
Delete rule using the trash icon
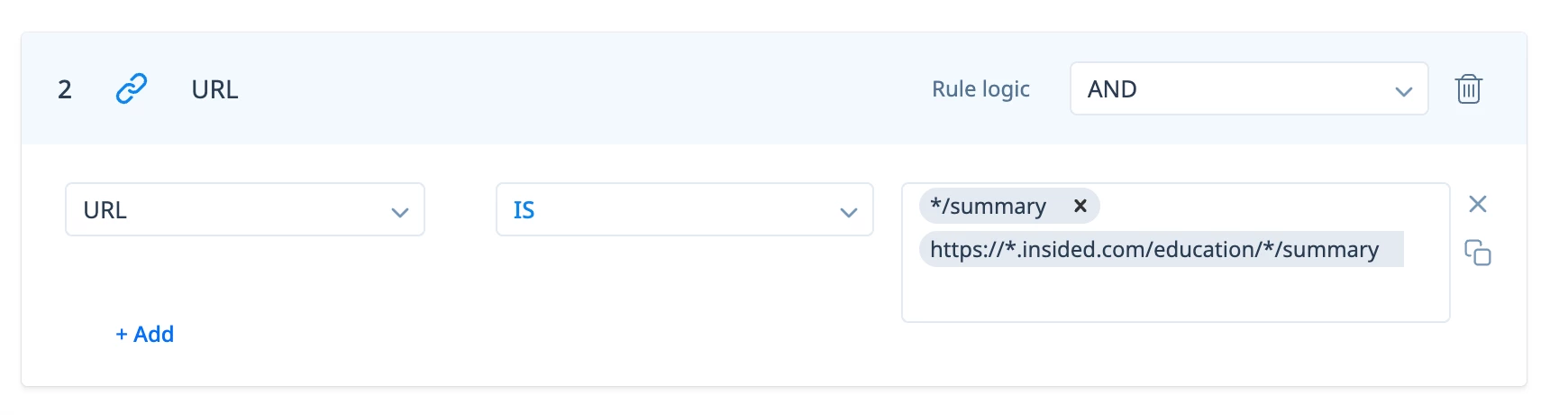[1468, 88]
